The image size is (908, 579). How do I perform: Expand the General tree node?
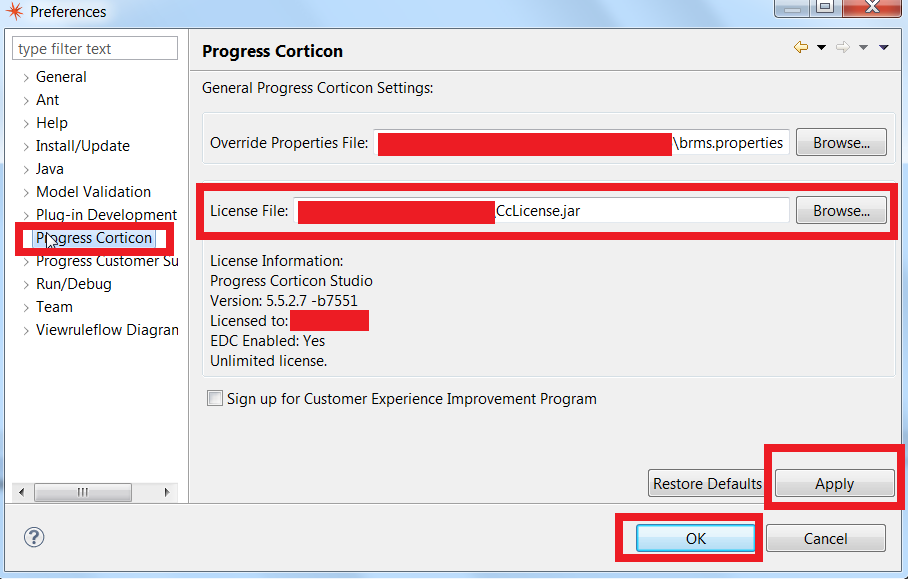(x=26, y=78)
